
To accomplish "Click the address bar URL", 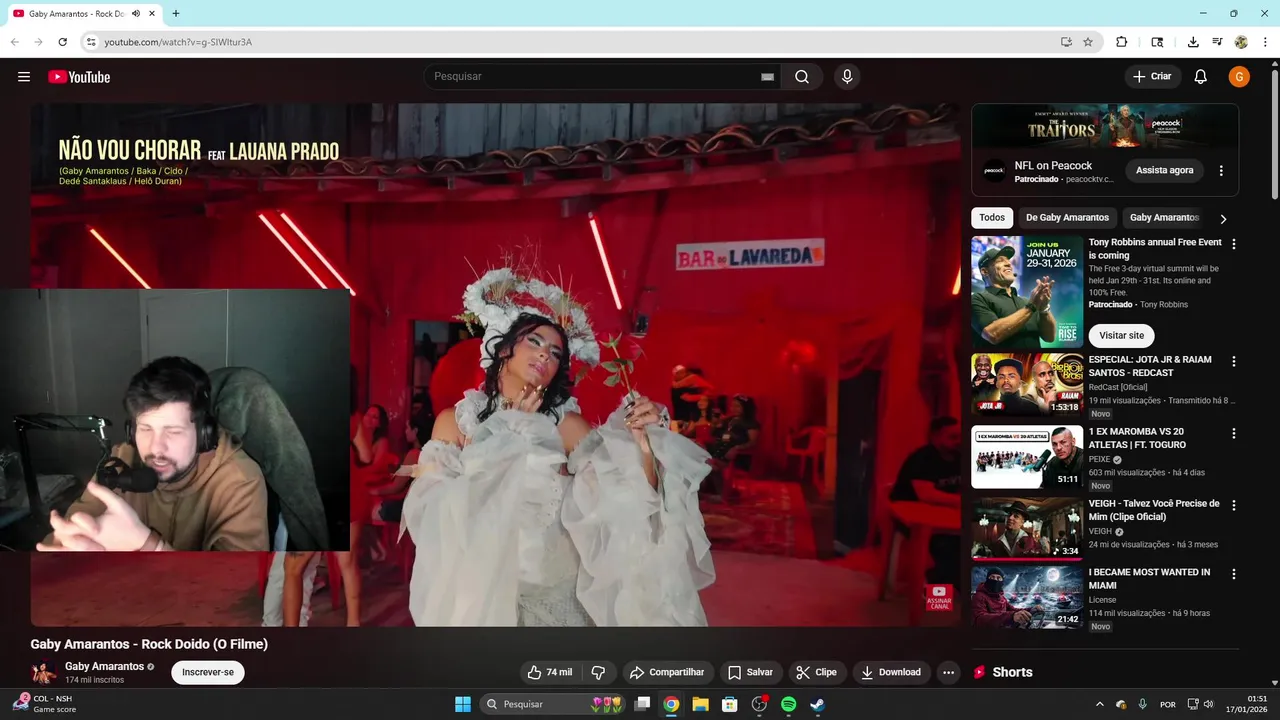I will (x=178, y=42).
